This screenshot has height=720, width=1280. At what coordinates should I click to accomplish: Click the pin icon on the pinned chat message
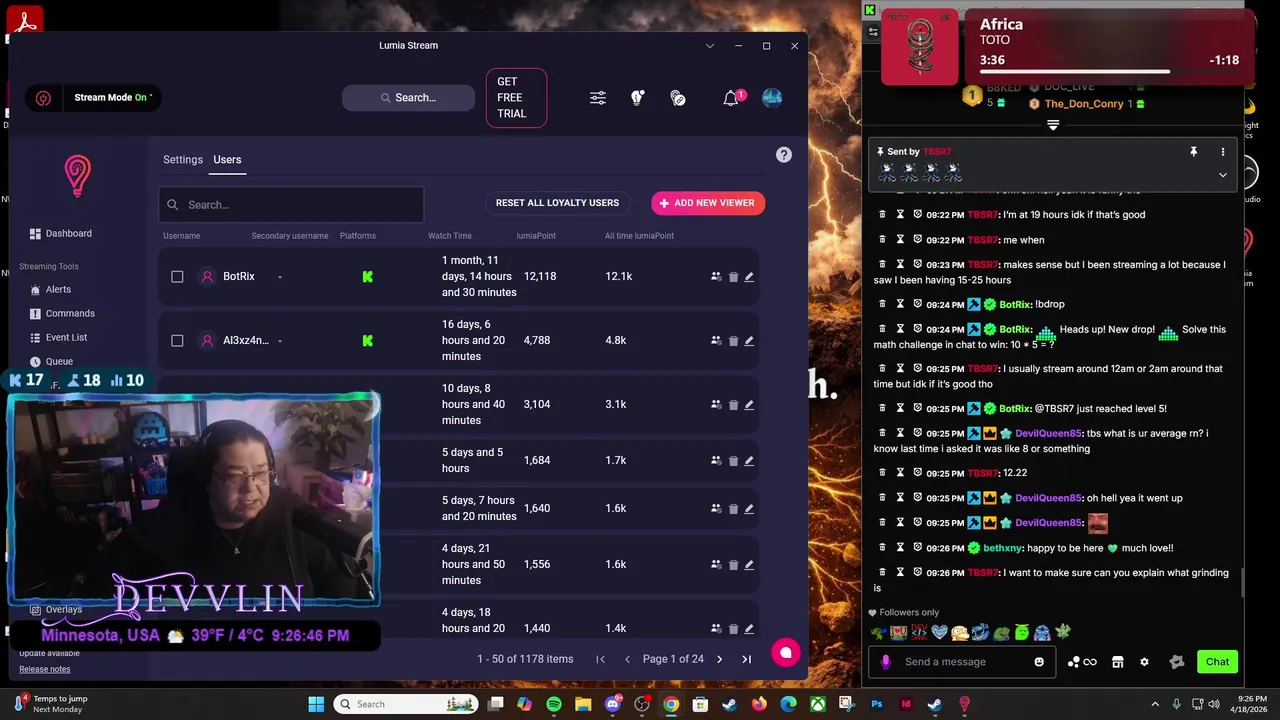tap(1193, 152)
